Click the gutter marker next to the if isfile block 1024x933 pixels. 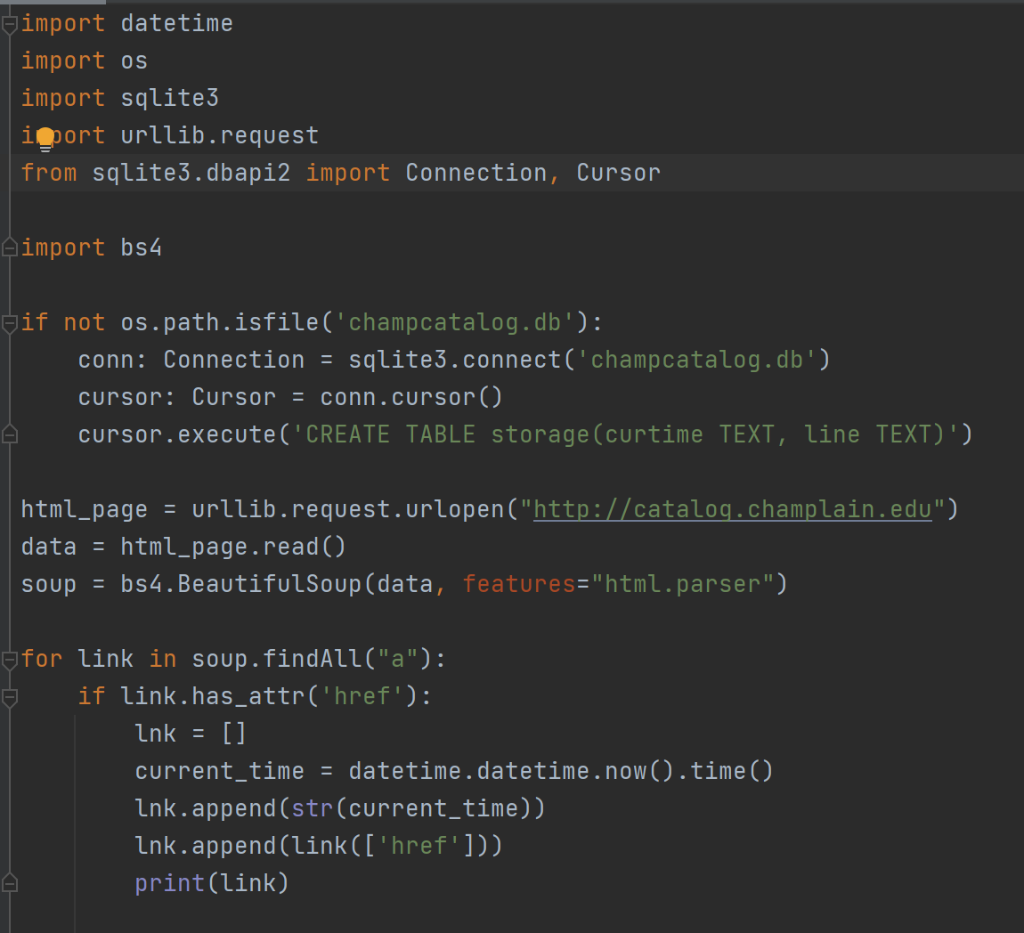8,322
